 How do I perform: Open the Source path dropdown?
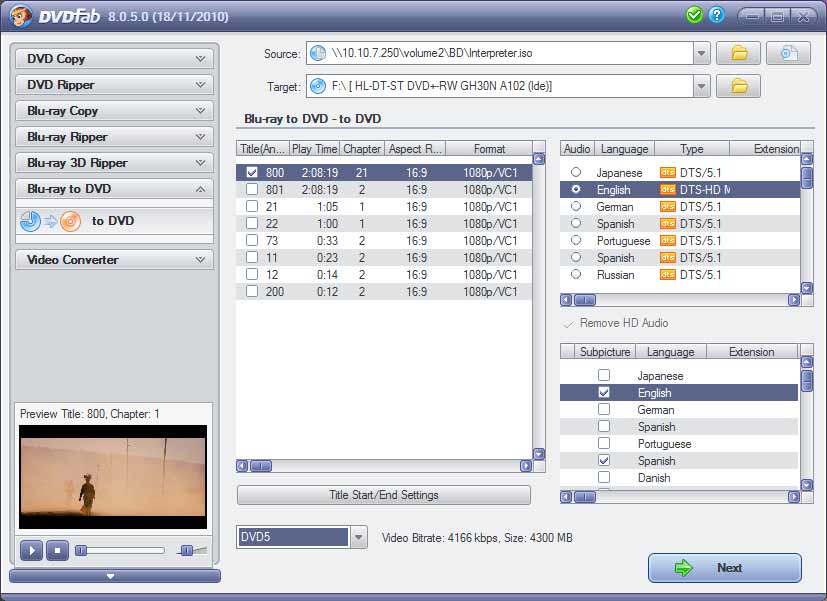(701, 53)
